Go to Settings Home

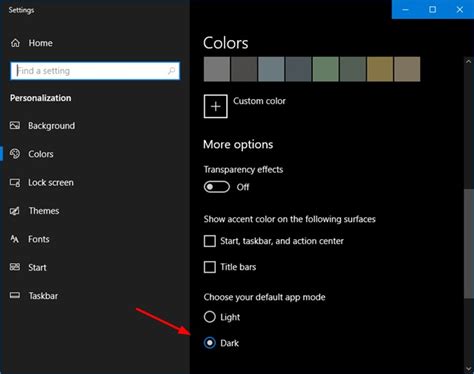point(40,43)
